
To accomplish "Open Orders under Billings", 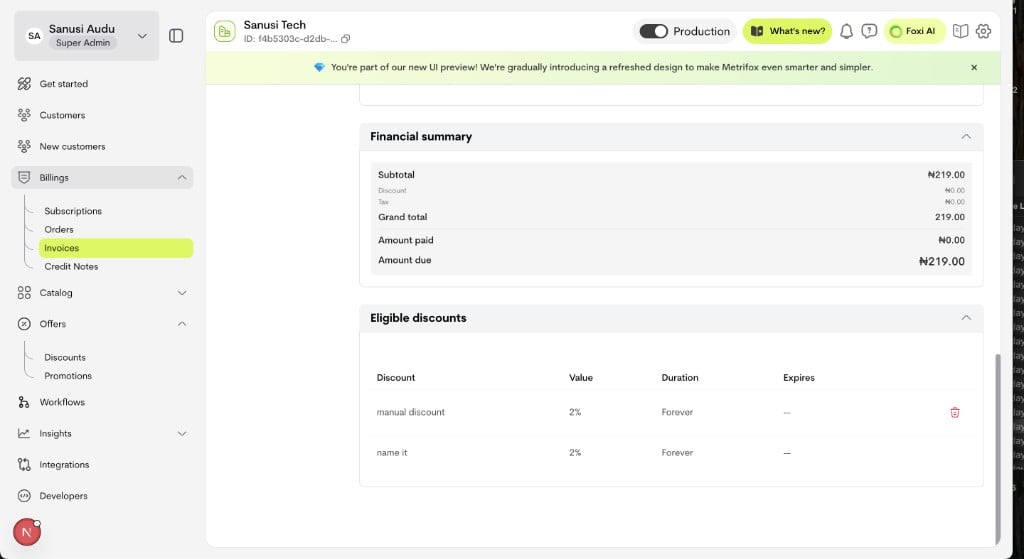I will (x=59, y=229).
